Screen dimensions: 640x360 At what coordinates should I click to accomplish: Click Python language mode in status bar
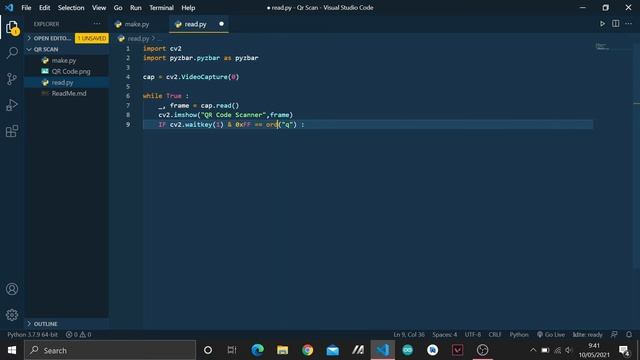tap(519, 334)
